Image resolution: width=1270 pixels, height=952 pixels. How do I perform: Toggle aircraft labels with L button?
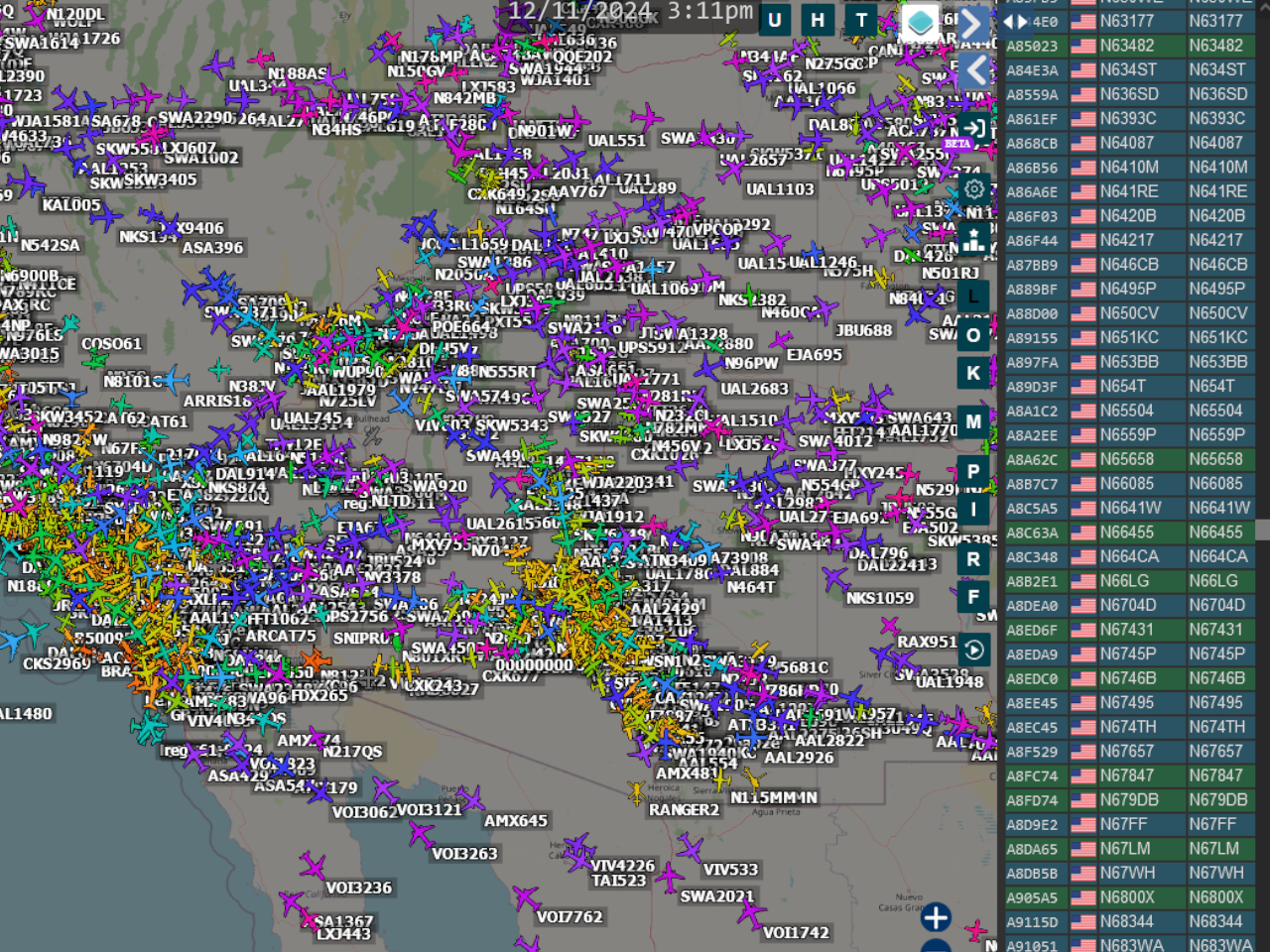click(973, 295)
